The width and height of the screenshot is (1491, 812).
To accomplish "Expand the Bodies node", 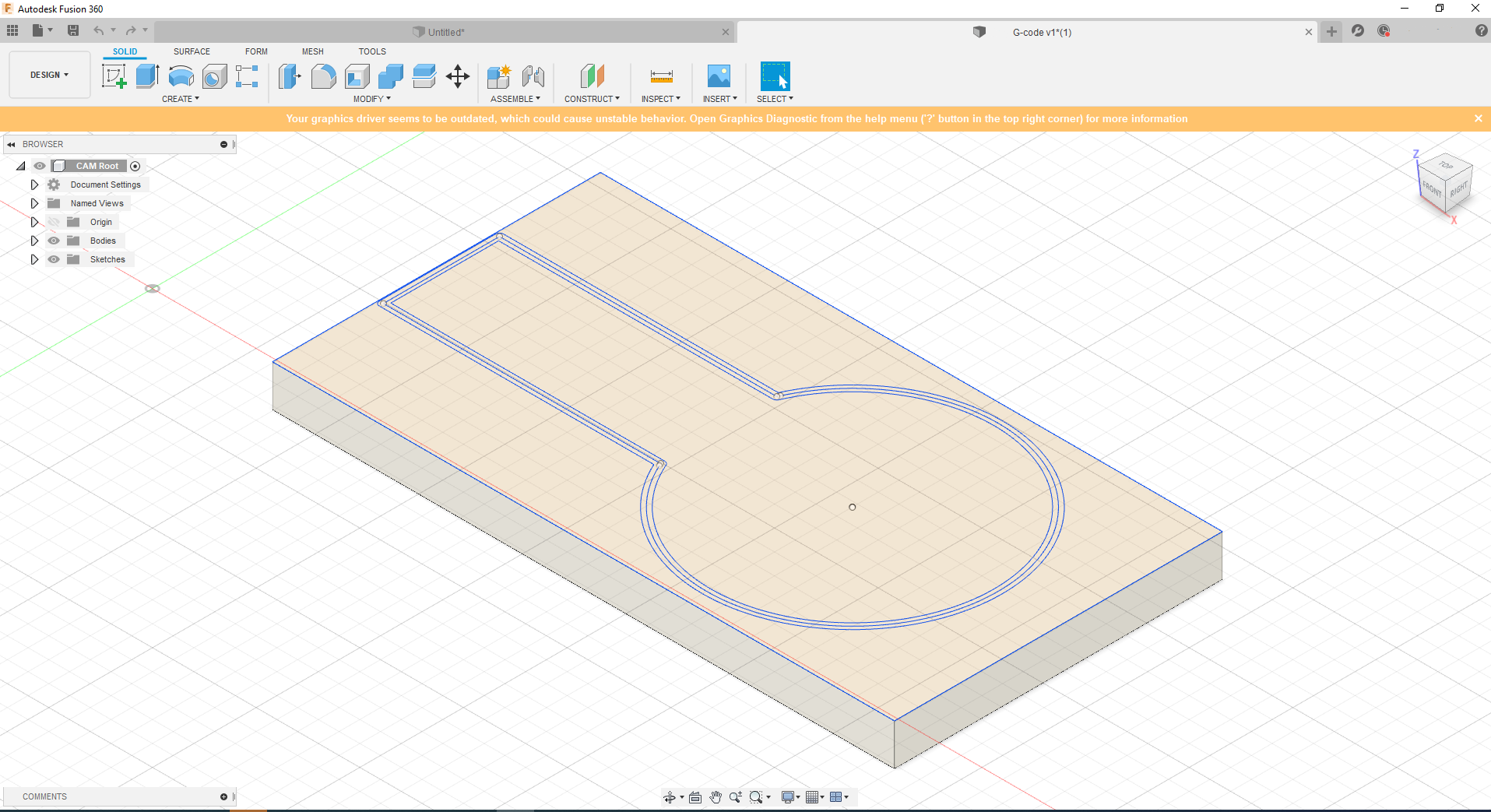I will point(34,241).
